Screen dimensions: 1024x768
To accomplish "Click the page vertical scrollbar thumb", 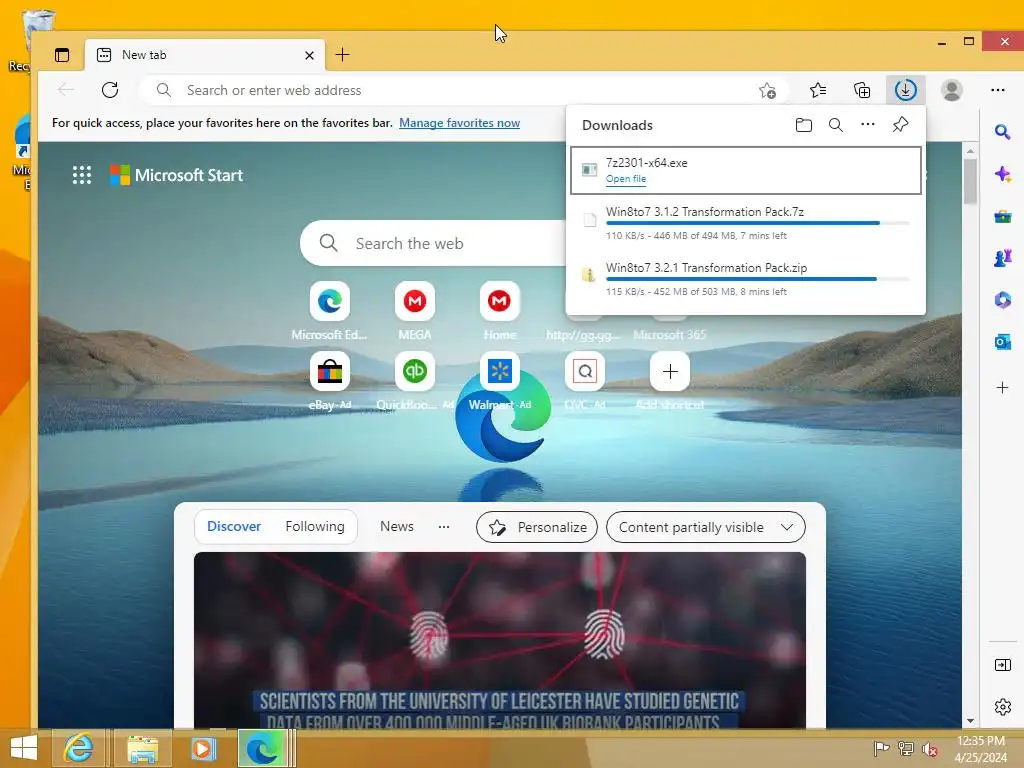I will 970,181.
